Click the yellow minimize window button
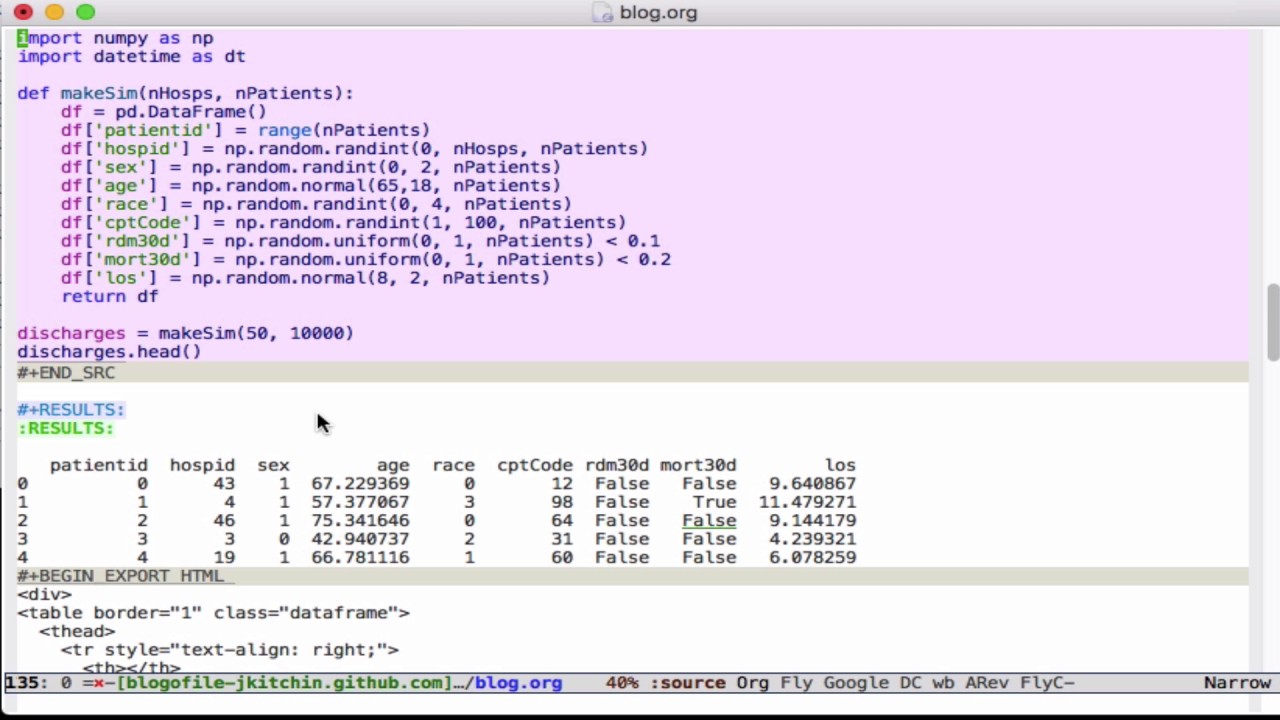The height and width of the screenshot is (720, 1280). tap(54, 12)
